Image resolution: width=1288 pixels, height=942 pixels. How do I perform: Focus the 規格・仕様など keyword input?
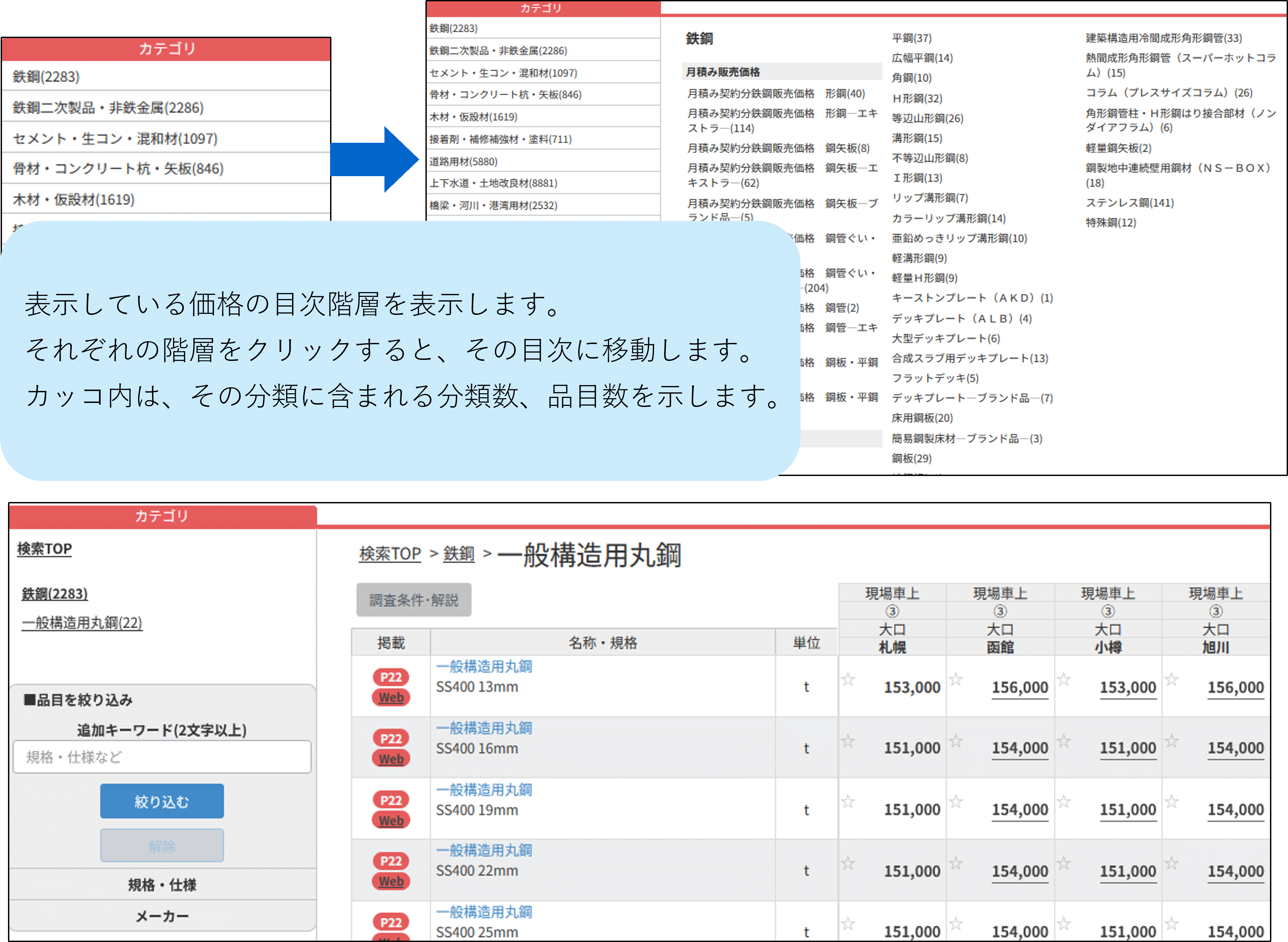tap(162, 757)
